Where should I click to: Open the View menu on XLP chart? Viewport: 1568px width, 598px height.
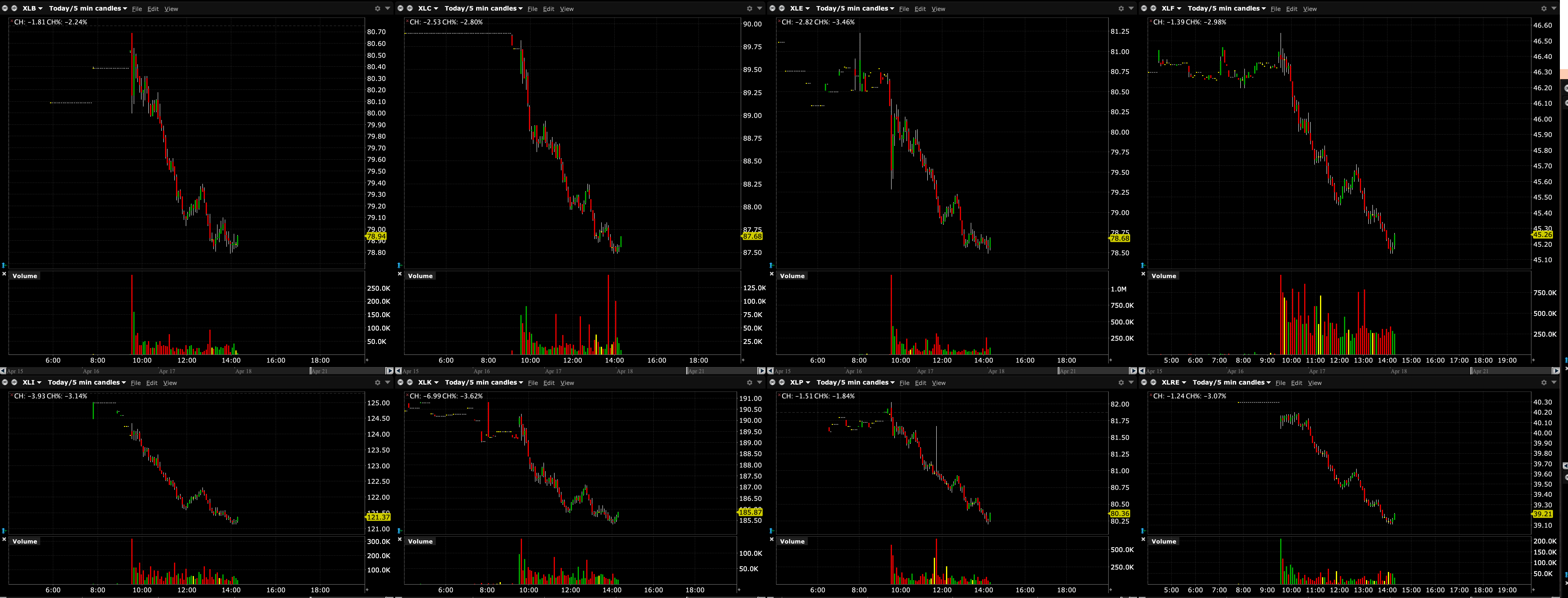click(x=939, y=383)
